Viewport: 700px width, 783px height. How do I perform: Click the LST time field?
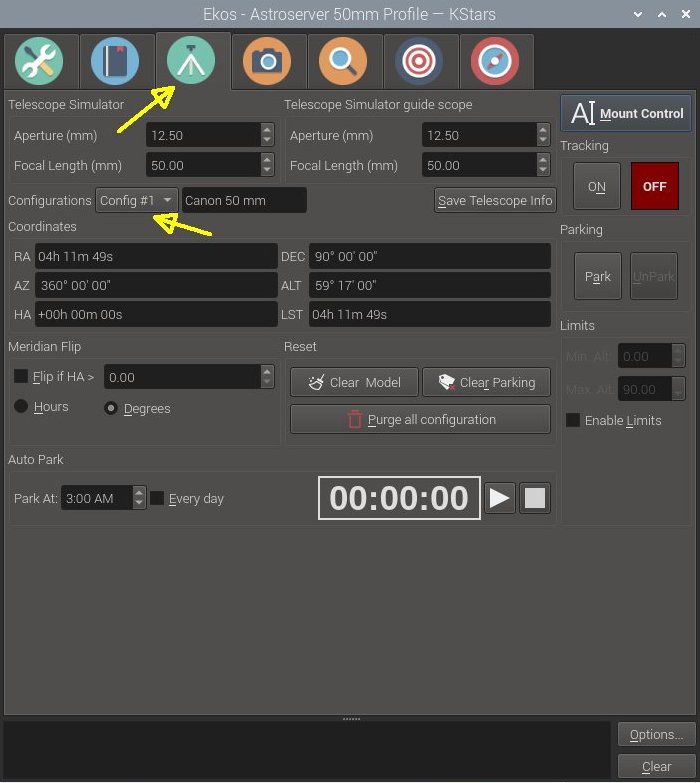(x=430, y=314)
